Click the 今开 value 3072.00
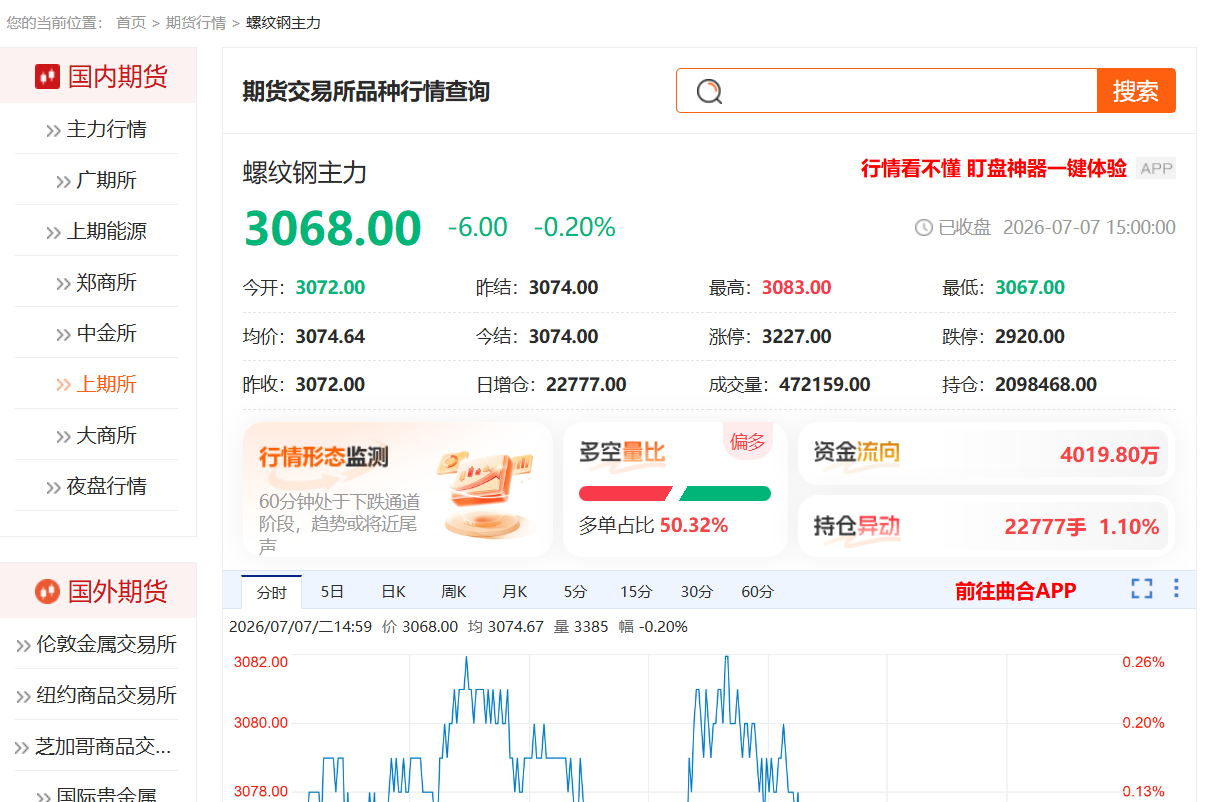The width and height of the screenshot is (1210, 802). [x=330, y=287]
